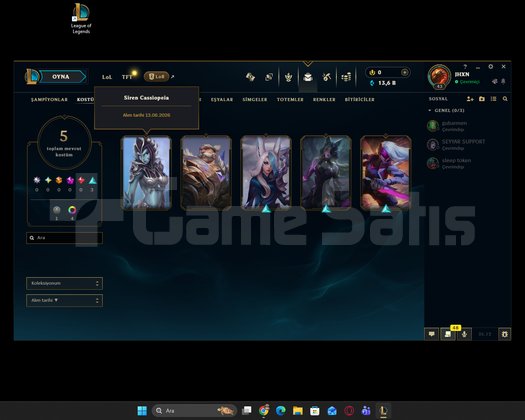Click the notifications bell icon
The height and width of the screenshot is (420, 525).
[x=503, y=81]
